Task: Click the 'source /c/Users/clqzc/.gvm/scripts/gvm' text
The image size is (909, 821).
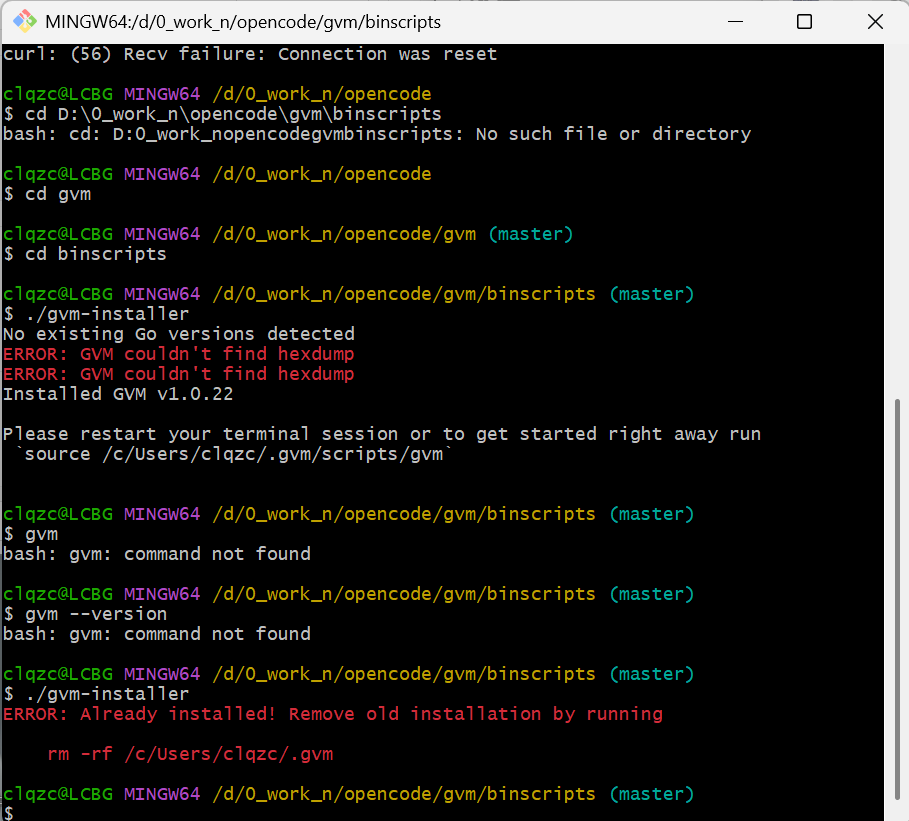Action: (234, 454)
